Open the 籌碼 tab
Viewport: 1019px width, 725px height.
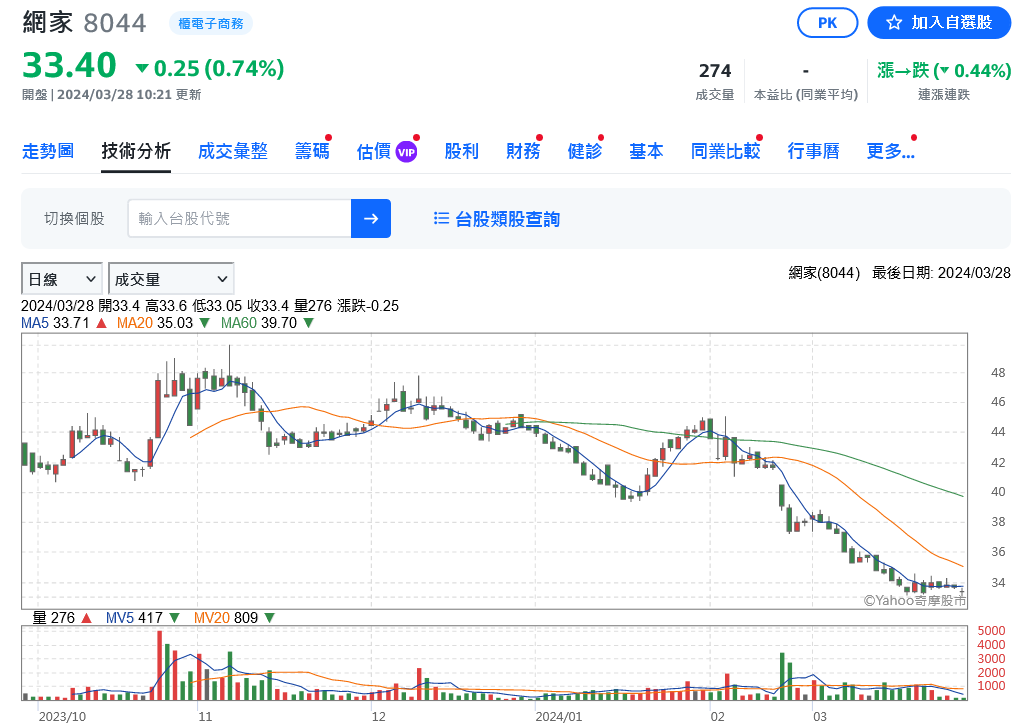pos(312,151)
